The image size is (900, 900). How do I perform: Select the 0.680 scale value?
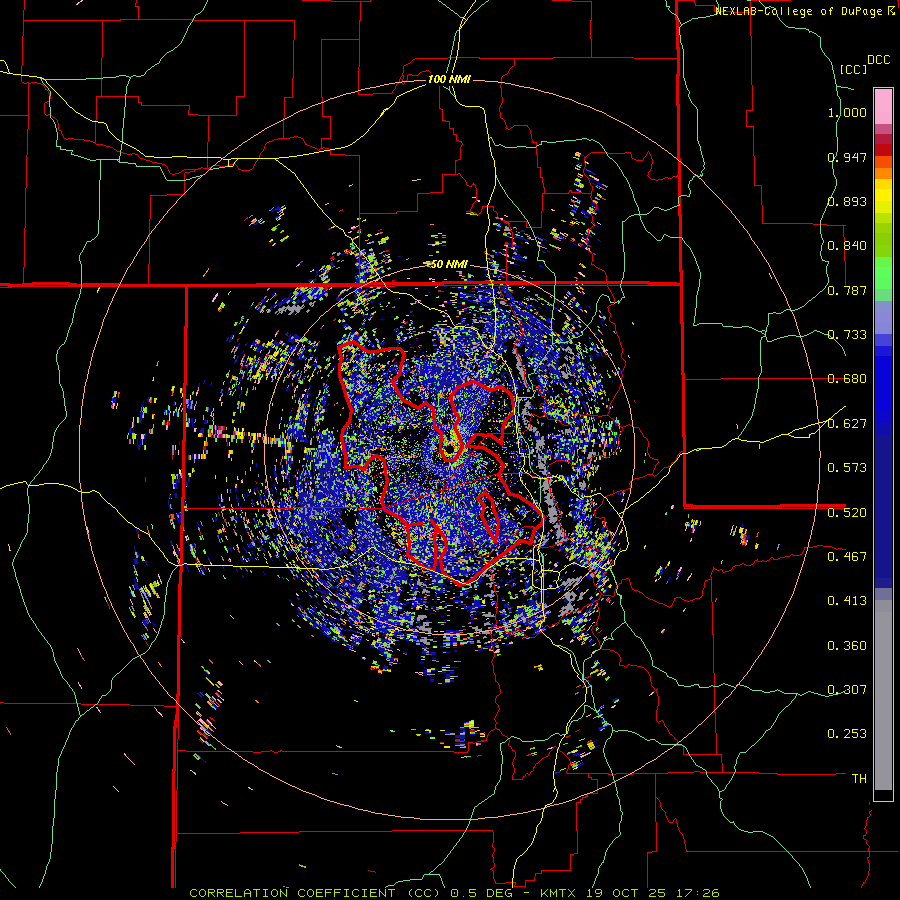(x=847, y=379)
